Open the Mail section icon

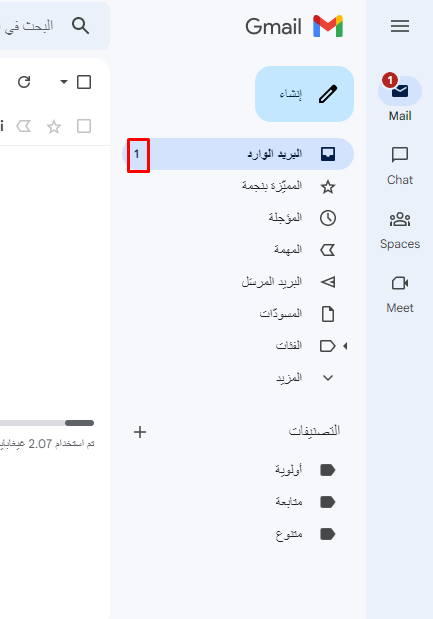coord(400,91)
